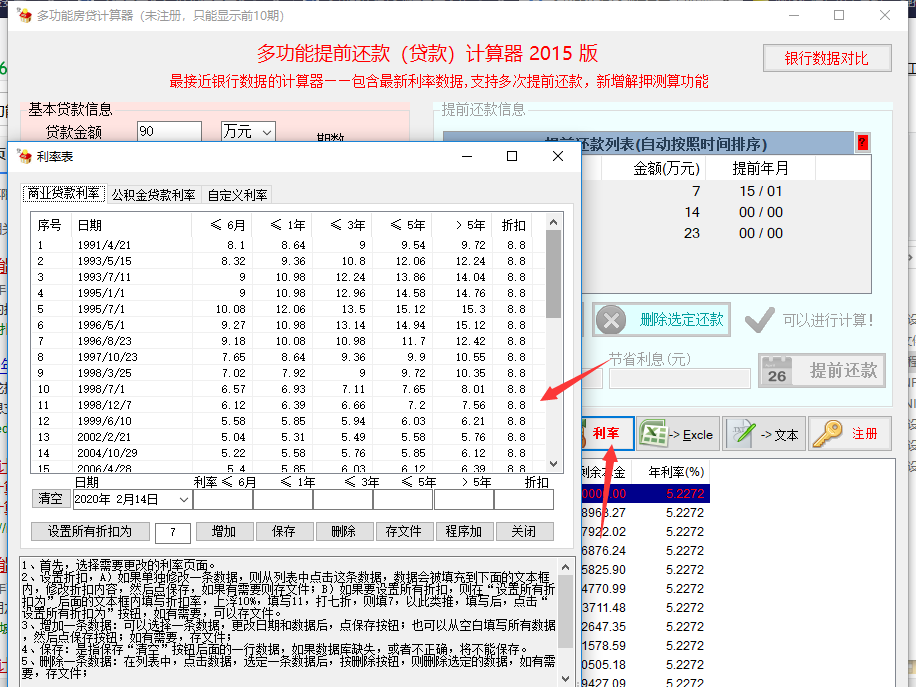Screen dimensions: 916x687
Task: Click the ≤ 1年 rate input field
Action: coord(283,500)
